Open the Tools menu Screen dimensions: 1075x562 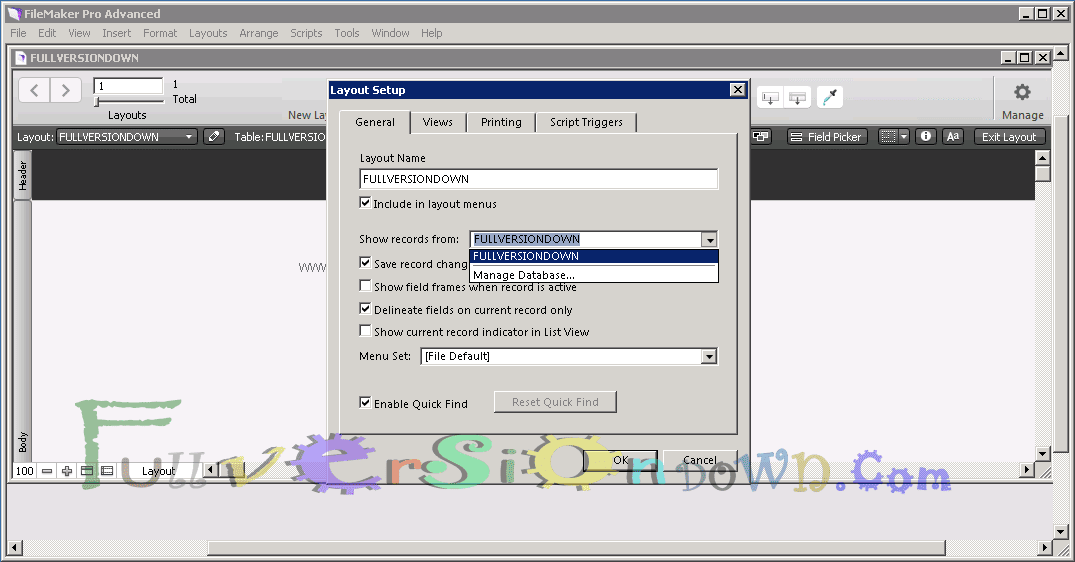tap(347, 33)
